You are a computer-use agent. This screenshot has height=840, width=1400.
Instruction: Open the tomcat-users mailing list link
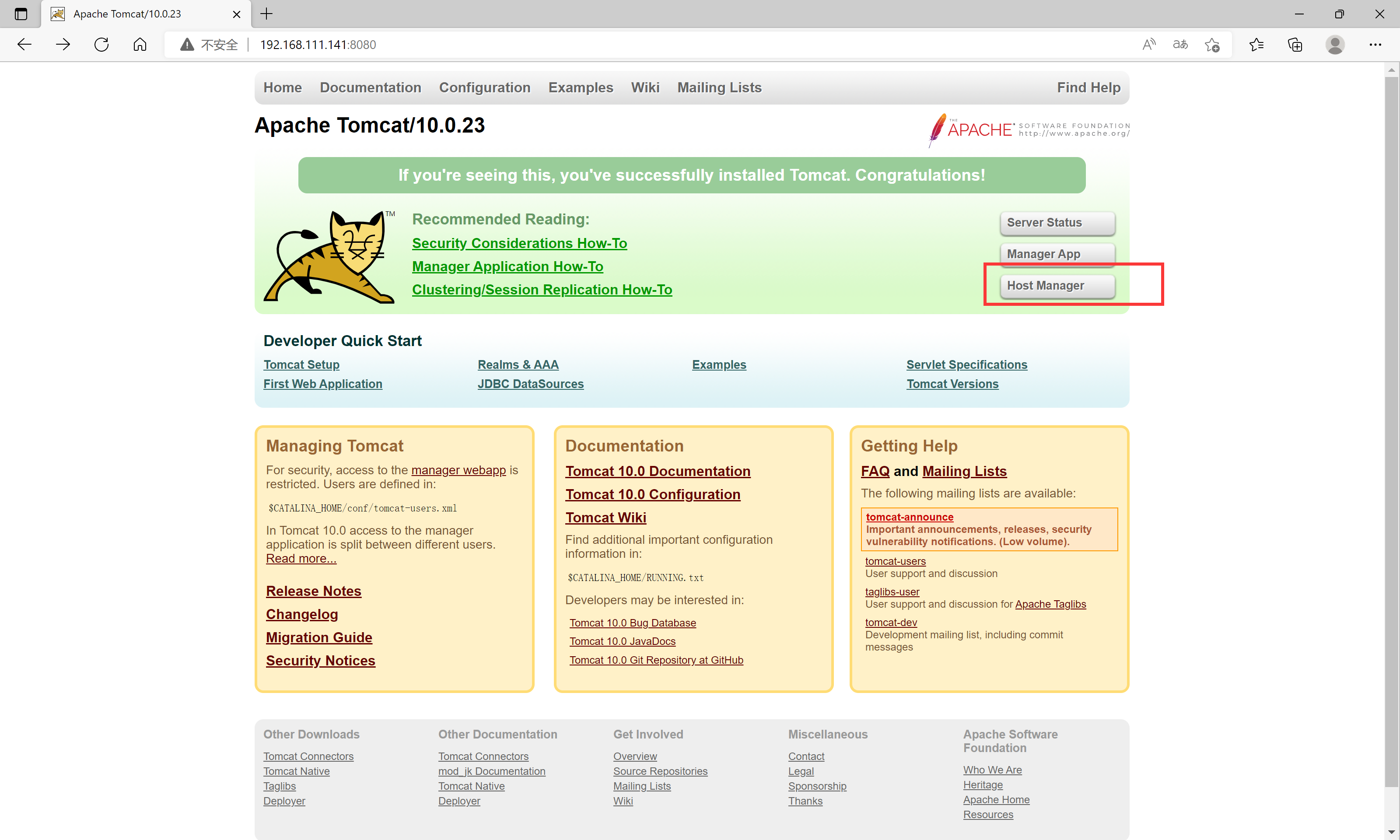[x=895, y=561]
